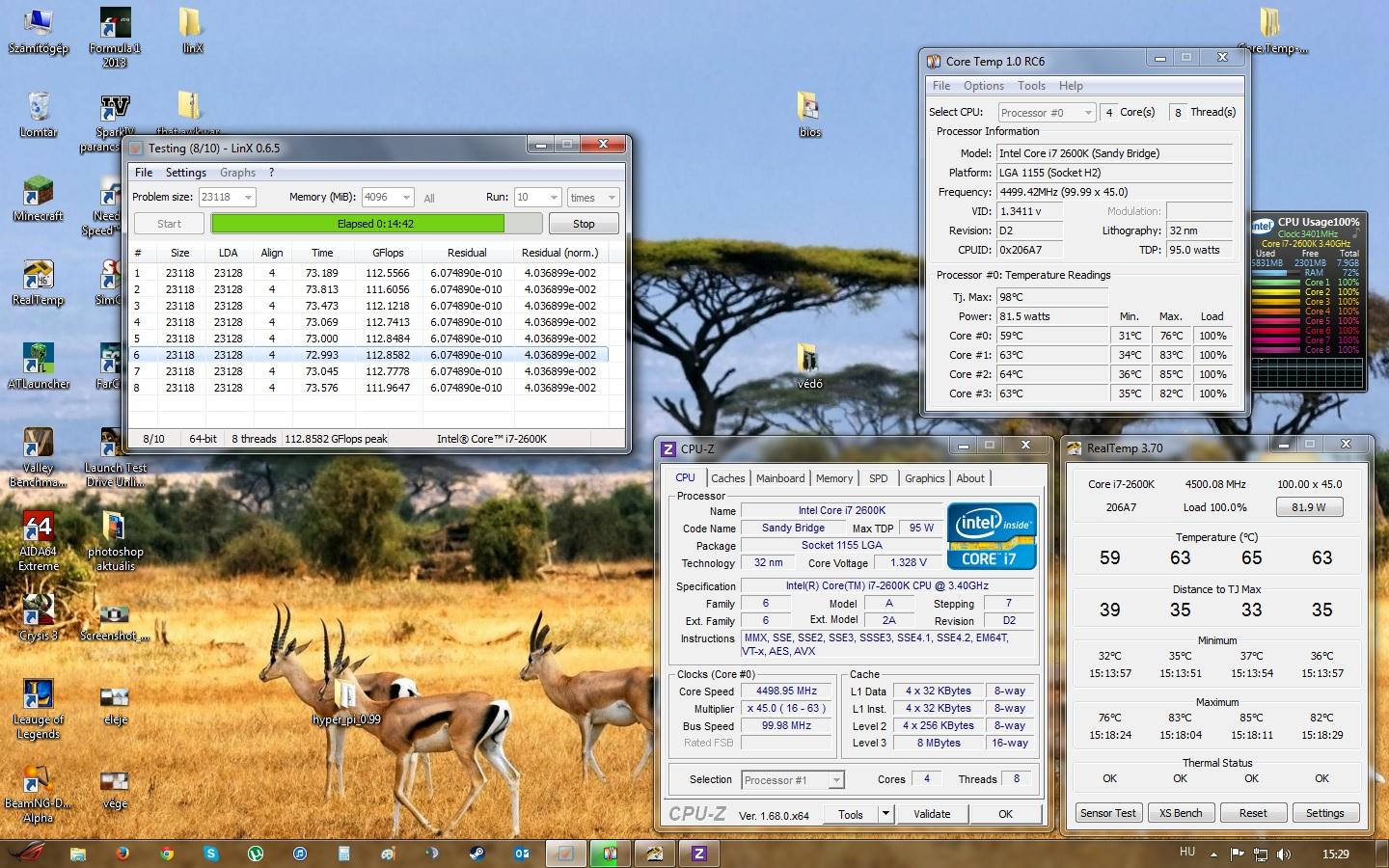
Task: Open the hyper_pi_0.99 archive on the desktop
Action: pos(345,701)
